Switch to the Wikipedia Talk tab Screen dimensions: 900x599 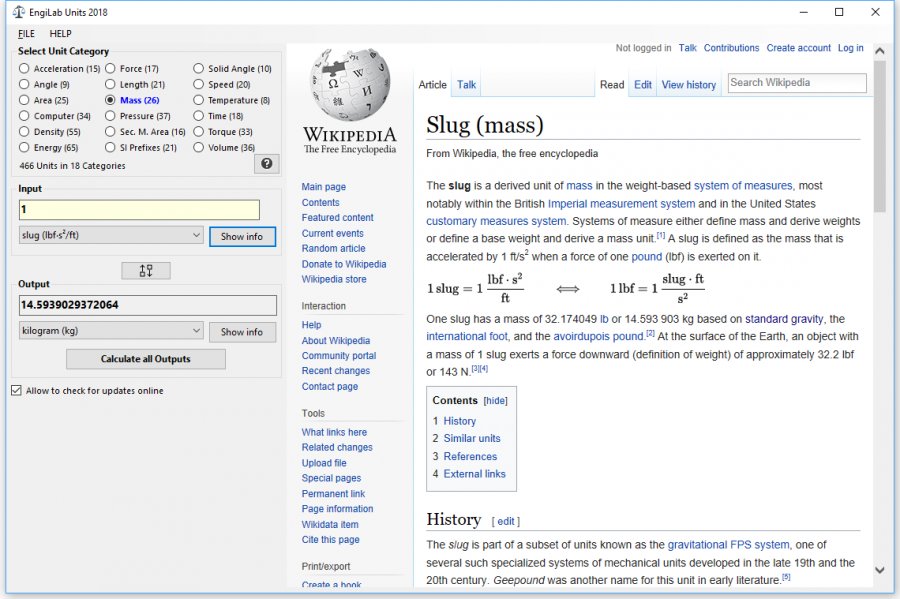click(466, 85)
